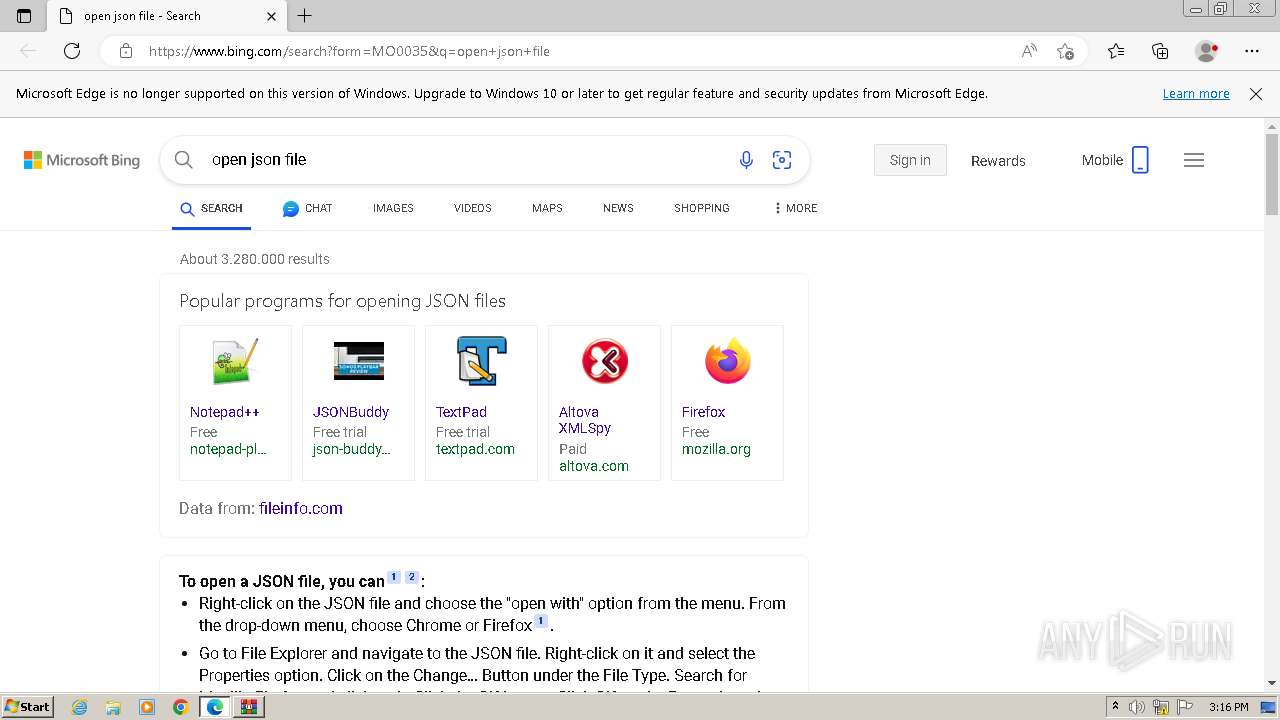This screenshot has width=1280, height=720.
Task: Dismiss the Edge unsupported notification bar
Action: click(x=1256, y=94)
